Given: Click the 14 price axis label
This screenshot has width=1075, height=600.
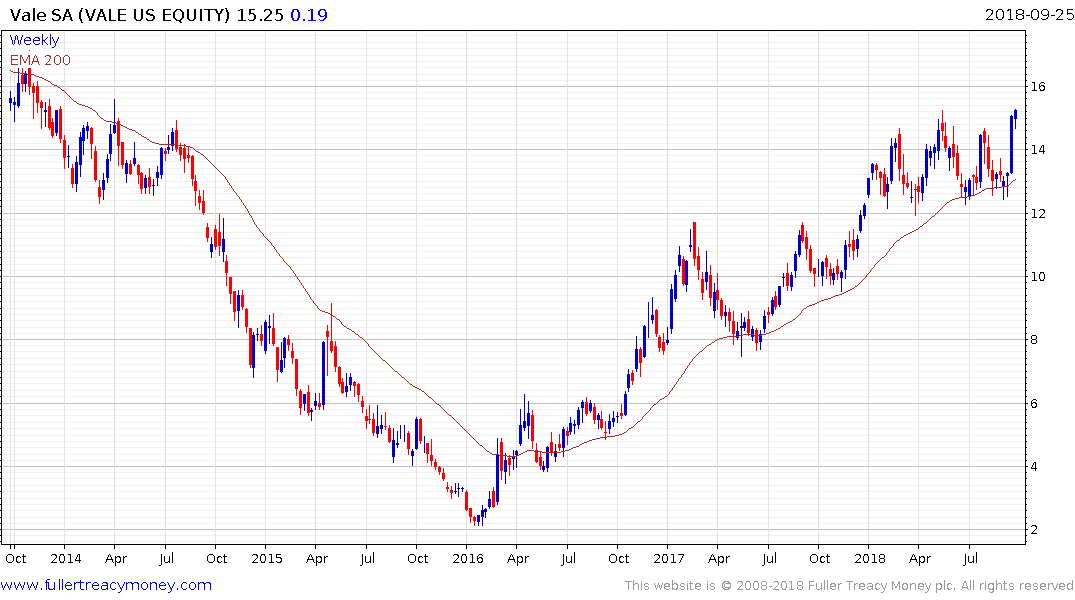Looking at the screenshot, I should (x=1038, y=149).
